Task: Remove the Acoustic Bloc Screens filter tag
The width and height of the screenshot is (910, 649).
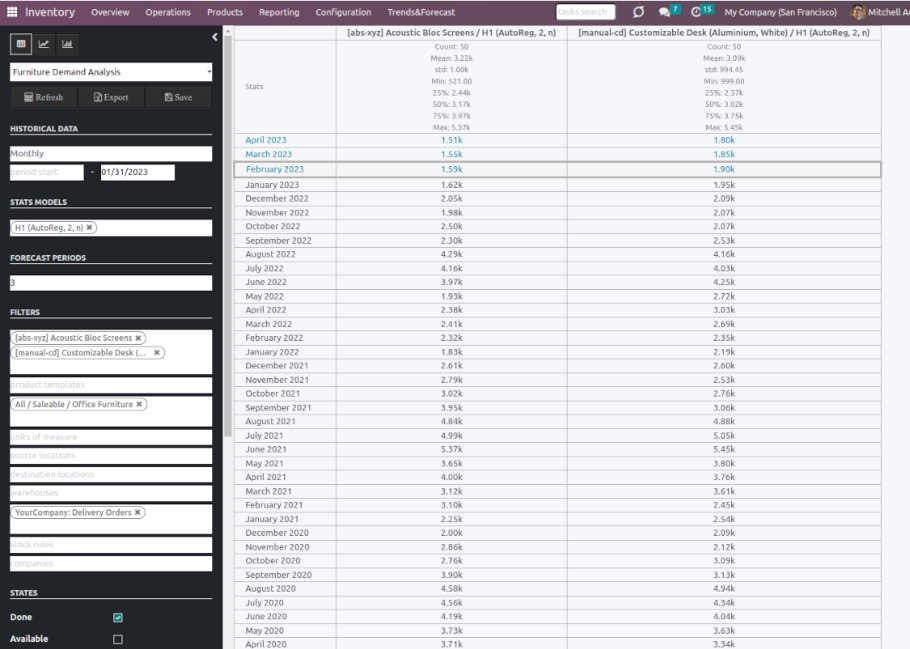Action: point(138,338)
